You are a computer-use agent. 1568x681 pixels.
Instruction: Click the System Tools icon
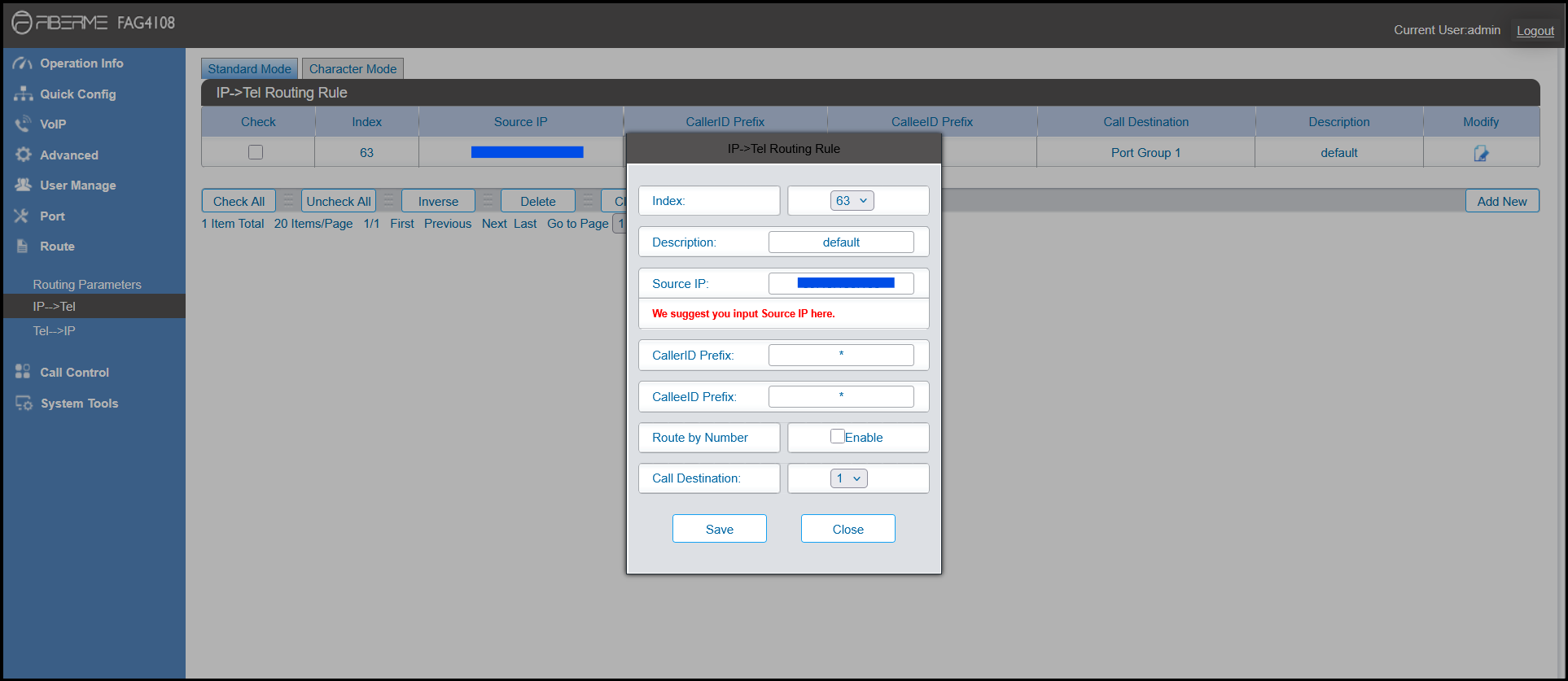click(x=24, y=403)
